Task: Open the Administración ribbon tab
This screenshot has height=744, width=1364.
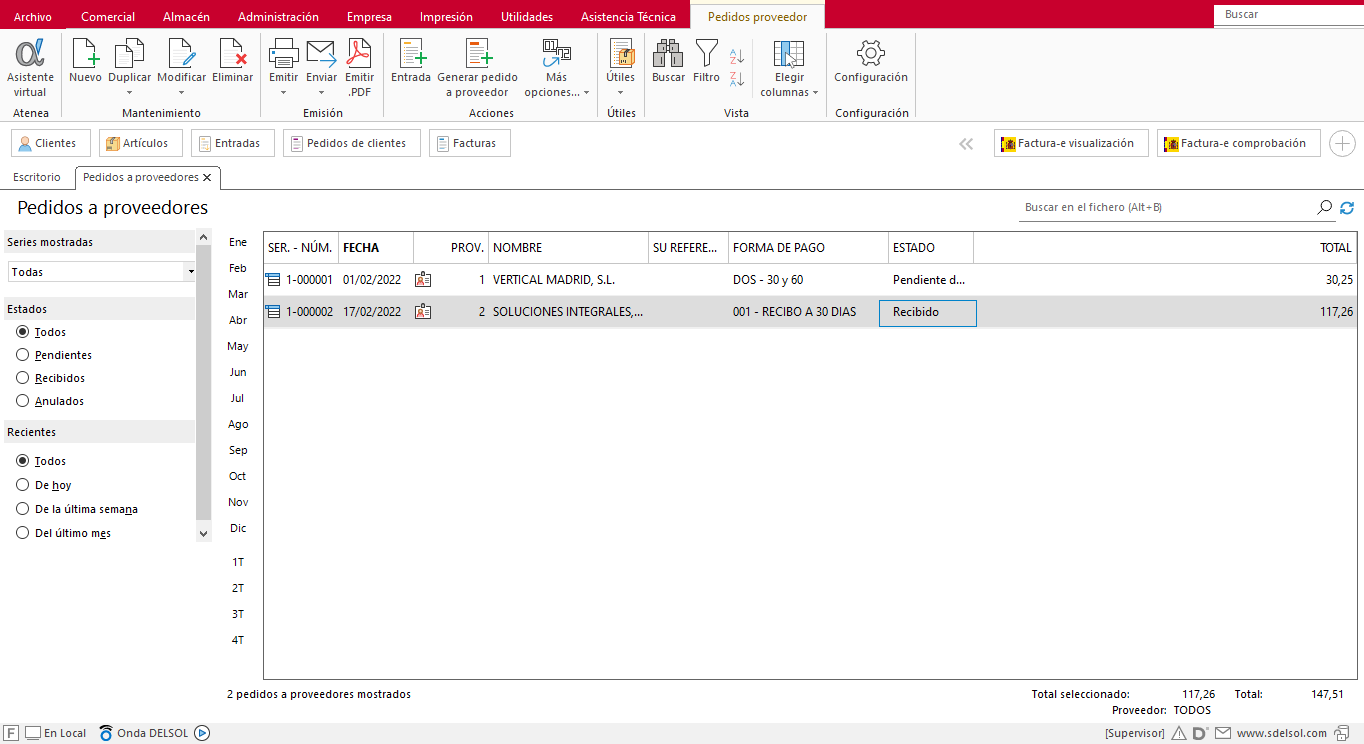Action: pos(278,17)
